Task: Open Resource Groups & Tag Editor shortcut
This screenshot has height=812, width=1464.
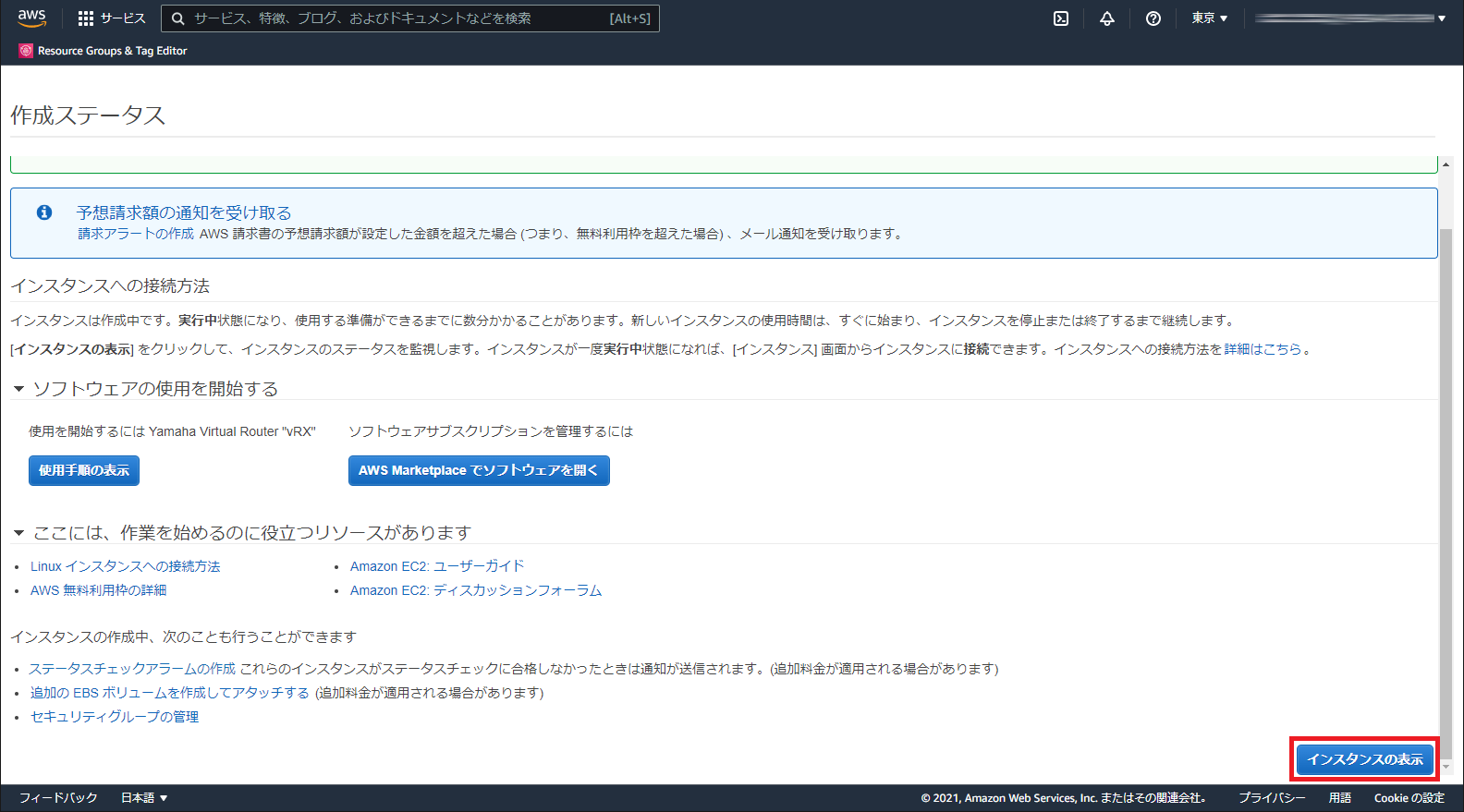Action: coord(103,51)
